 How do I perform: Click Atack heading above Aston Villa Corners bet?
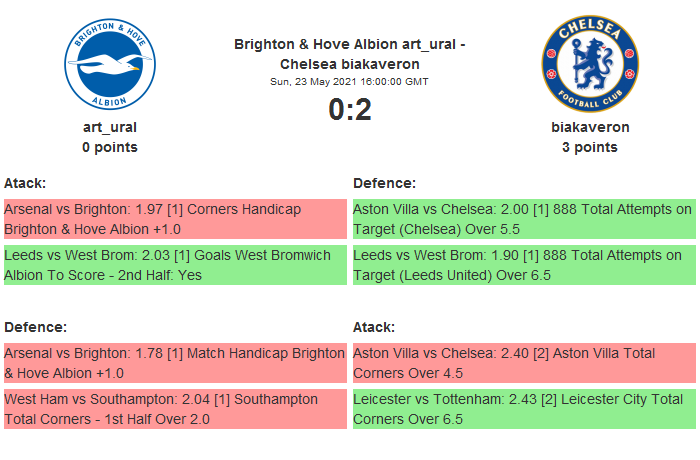click(x=374, y=327)
